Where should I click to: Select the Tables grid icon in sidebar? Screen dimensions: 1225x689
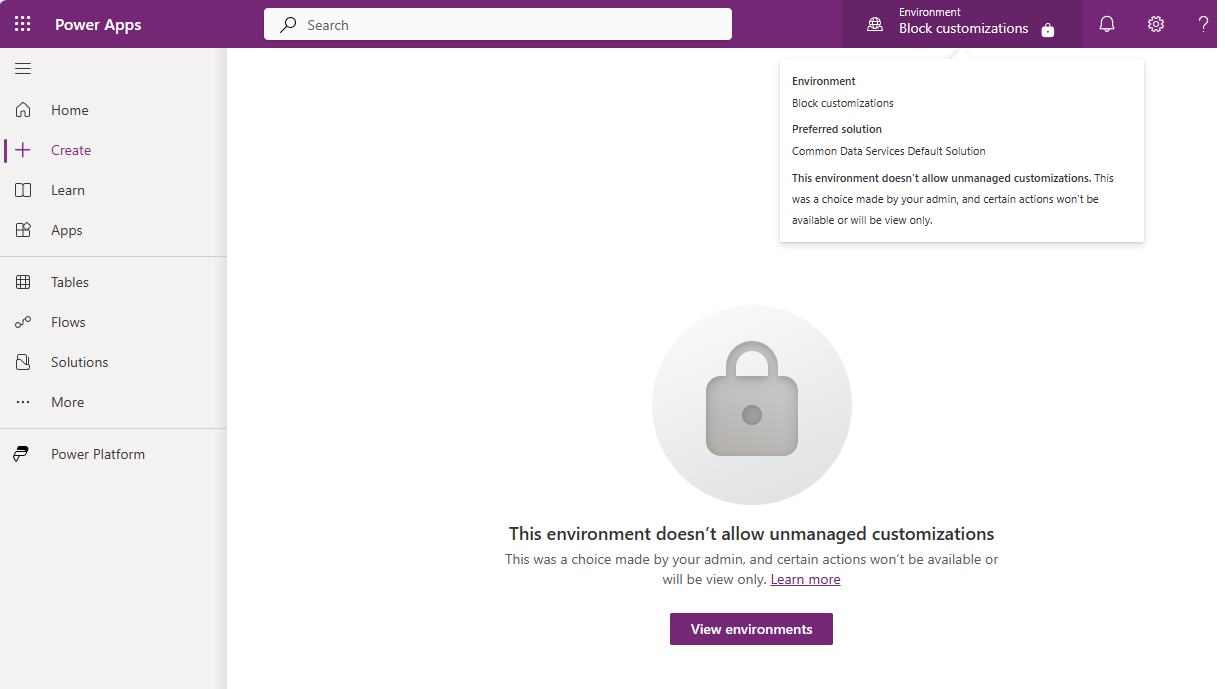pos(23,281)
